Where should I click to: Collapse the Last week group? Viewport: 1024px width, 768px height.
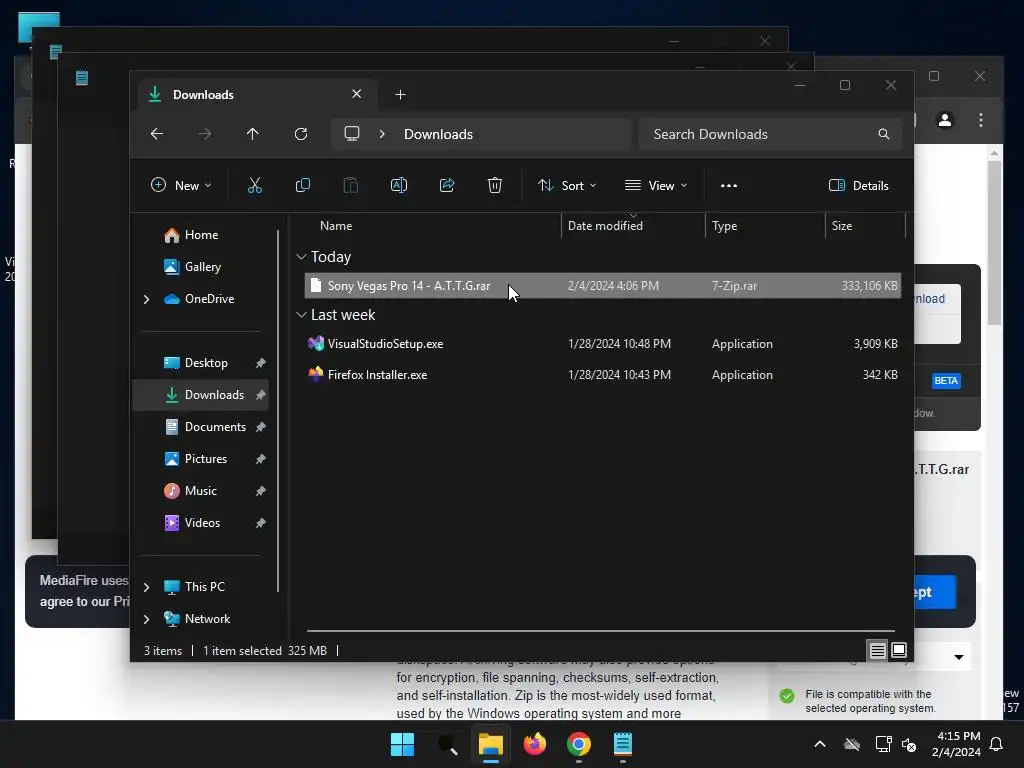301,315
